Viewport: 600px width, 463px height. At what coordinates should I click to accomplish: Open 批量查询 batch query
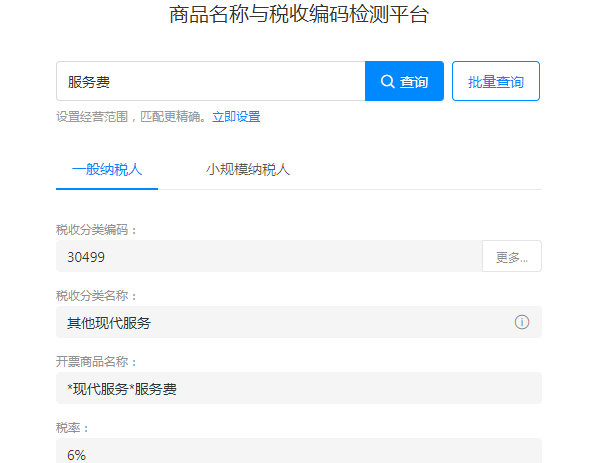[496, 81]
